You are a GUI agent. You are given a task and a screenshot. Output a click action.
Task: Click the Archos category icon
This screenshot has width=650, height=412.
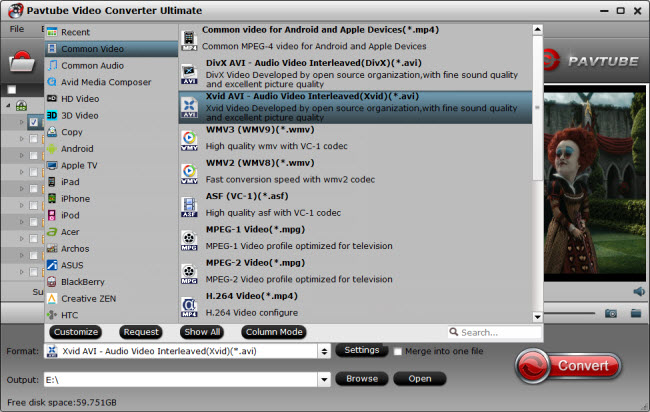coord(52,248)
